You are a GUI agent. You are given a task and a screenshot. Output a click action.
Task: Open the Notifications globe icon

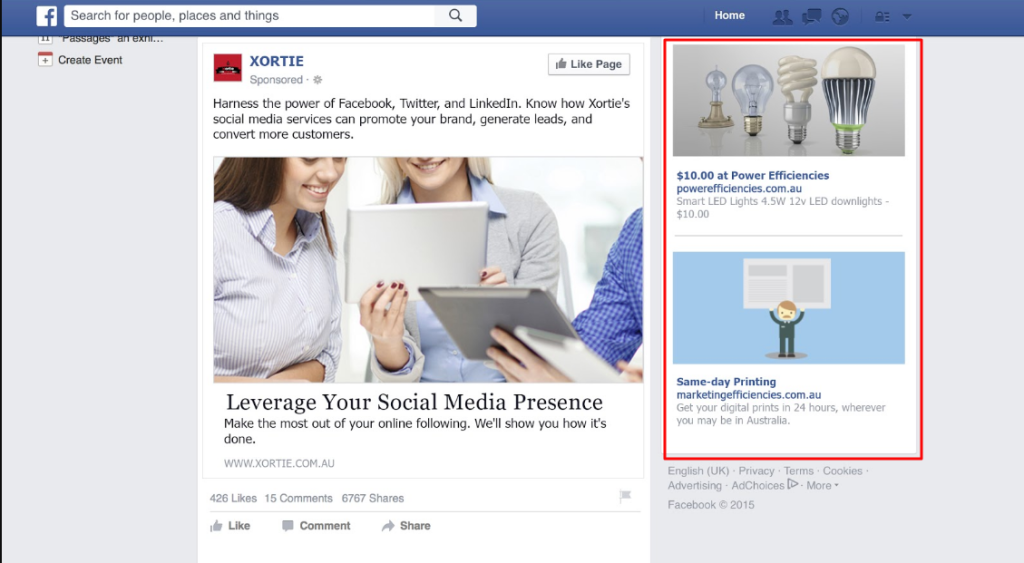tap(839, 16)
